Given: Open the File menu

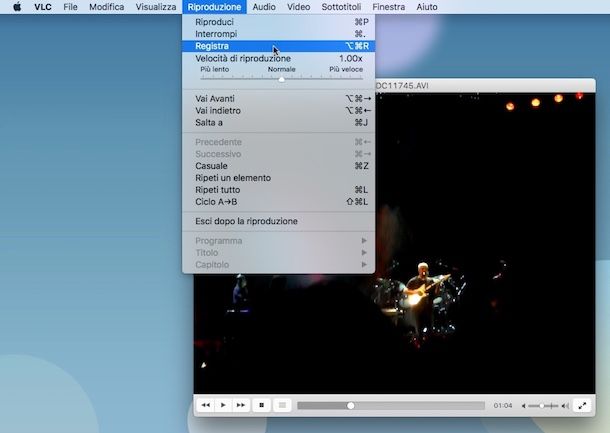Looking at the screenshot, I should [70, 7].
